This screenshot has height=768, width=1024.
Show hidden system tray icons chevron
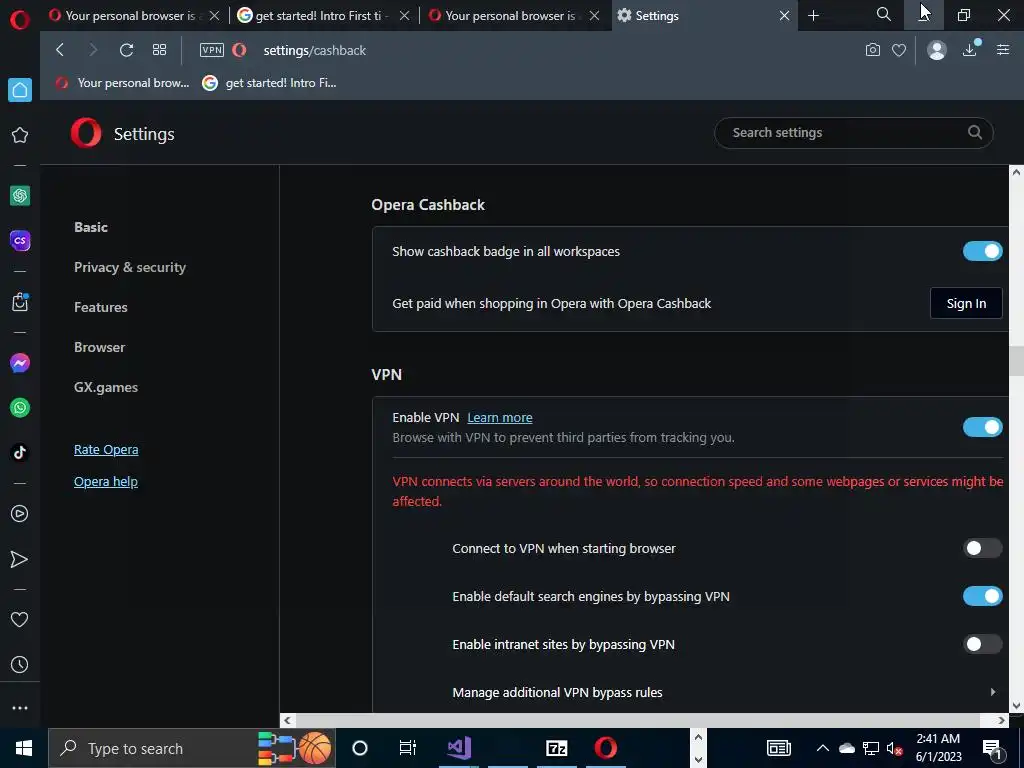822,748
